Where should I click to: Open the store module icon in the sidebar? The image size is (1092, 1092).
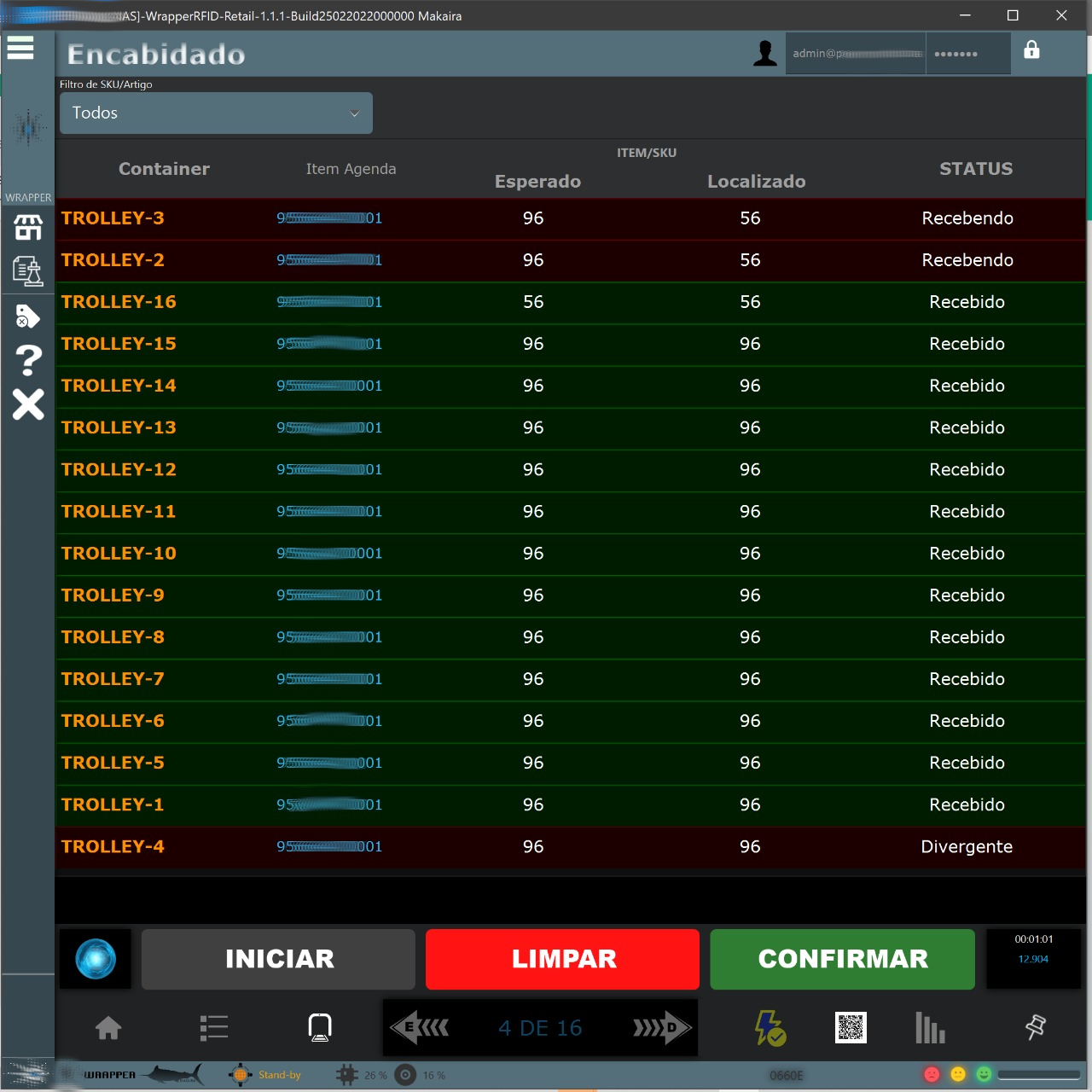click(x=27, y=227)
